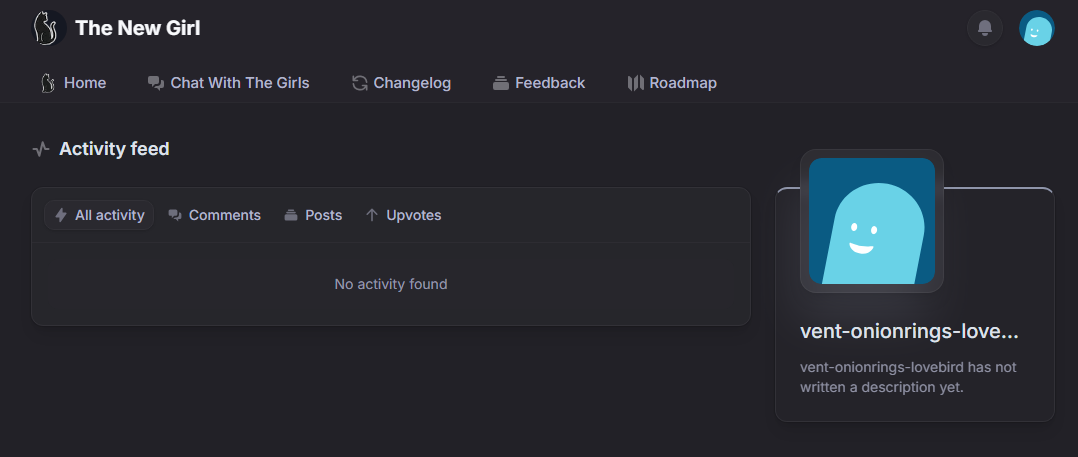View the Roadmap page
Screen dimensions: 1078x457
683,83
